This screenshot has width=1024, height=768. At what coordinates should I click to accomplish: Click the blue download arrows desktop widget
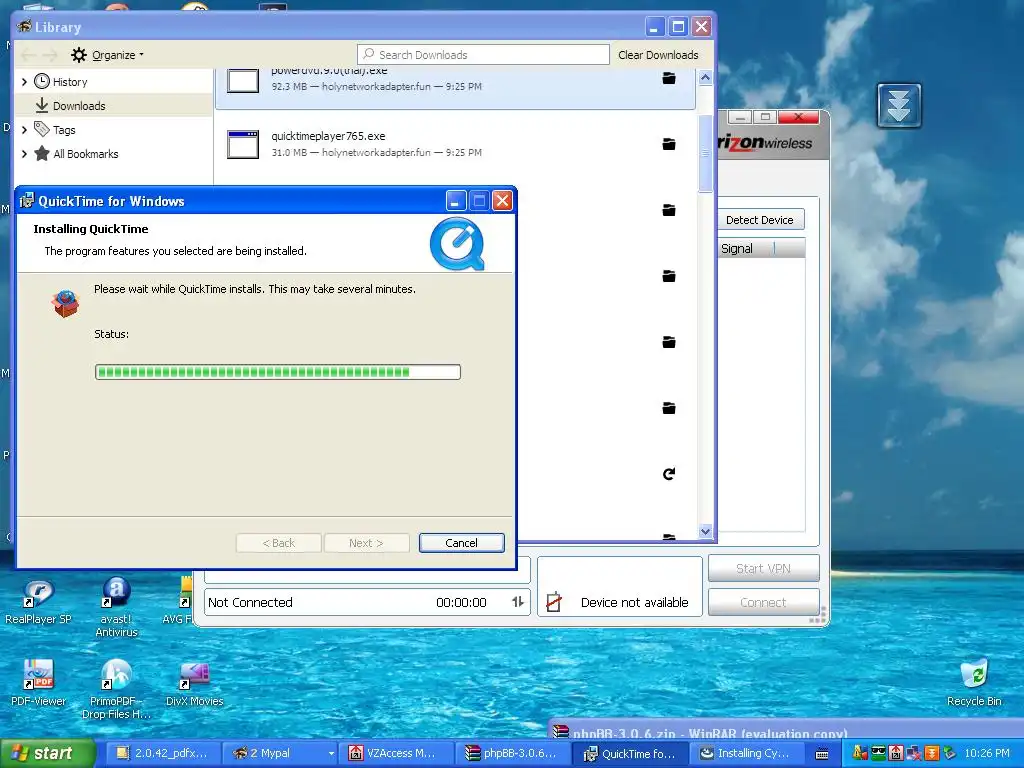tap(899, 105)
